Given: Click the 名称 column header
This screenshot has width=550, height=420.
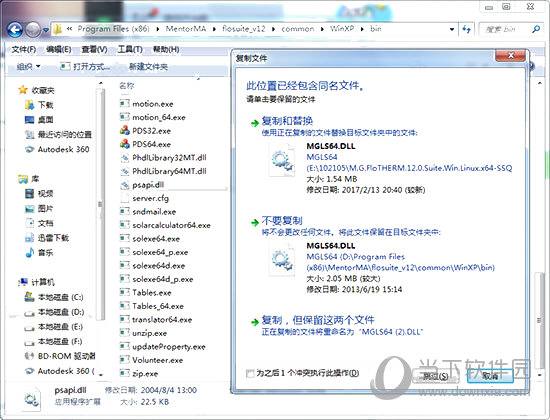Looking at the screenshot, I should (127, 85).
